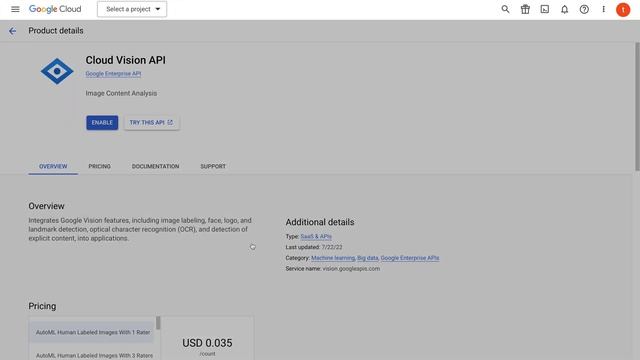This screenshot has width=640, height=360.
Task: Click the Google Cloud logo
Action: 55,9
